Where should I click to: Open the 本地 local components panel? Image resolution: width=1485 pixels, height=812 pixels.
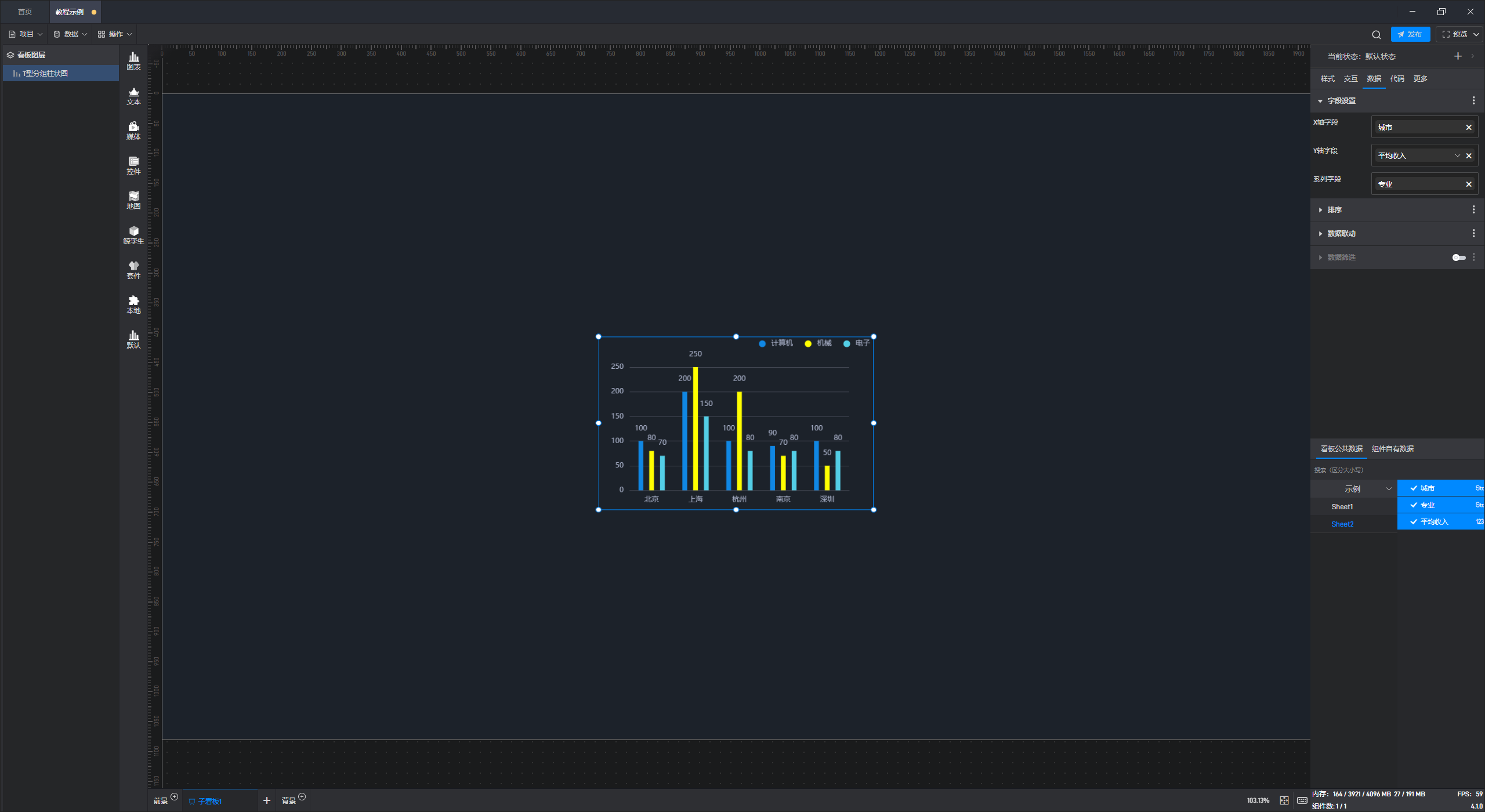tap(133, 304)
